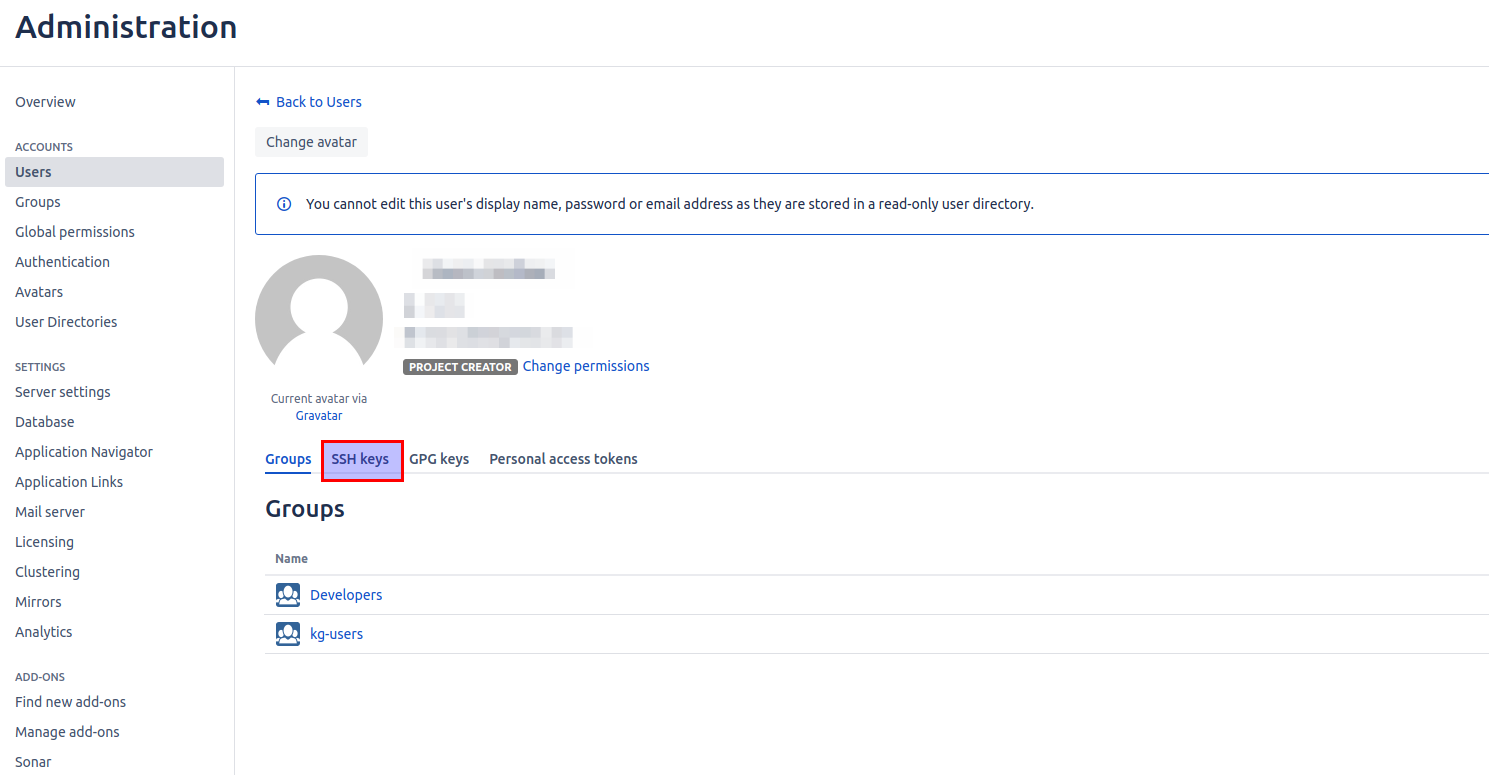Click the kg-users group icon
1489x775 pixels.
click(x=287, y=633)
